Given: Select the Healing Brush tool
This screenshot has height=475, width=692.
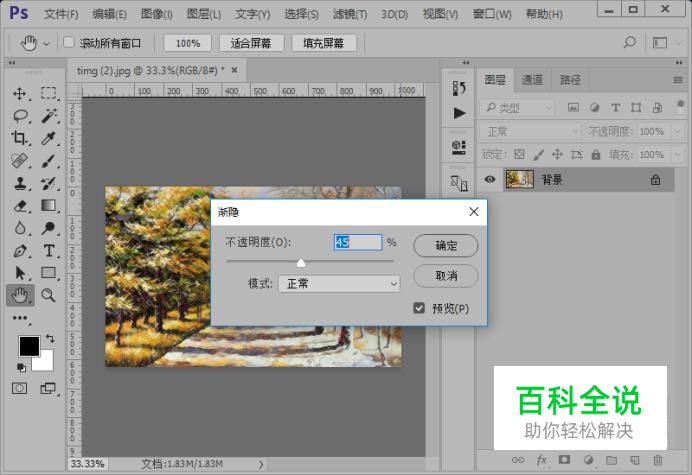Looking at the screenshot, I should click(19, 161).
